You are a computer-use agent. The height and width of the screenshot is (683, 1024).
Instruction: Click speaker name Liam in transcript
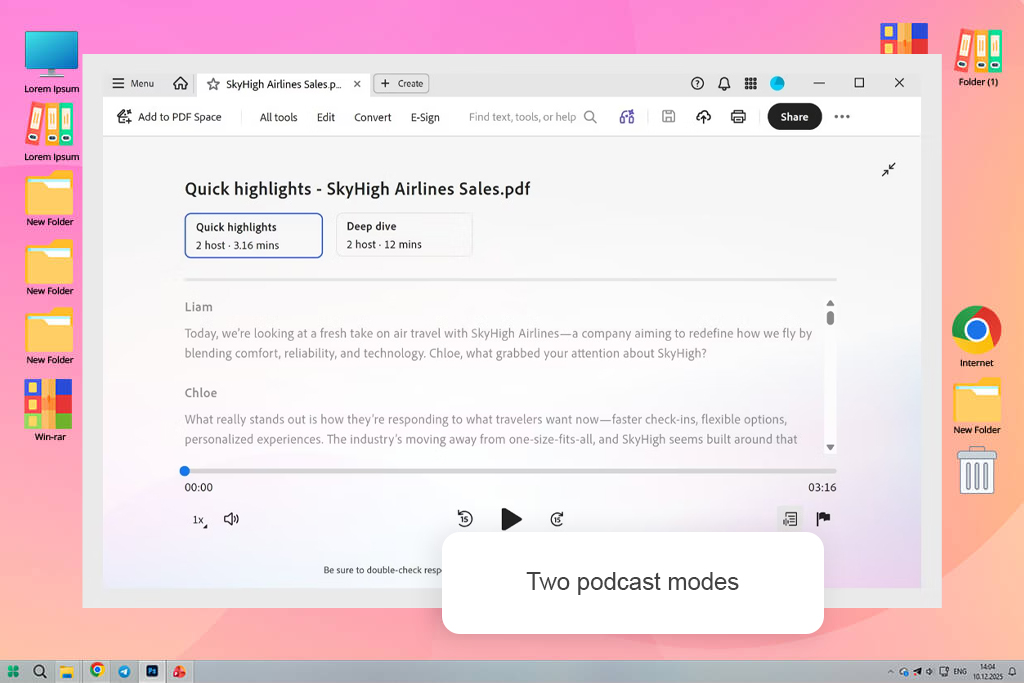pyautogui.click(x=199, y=307)
